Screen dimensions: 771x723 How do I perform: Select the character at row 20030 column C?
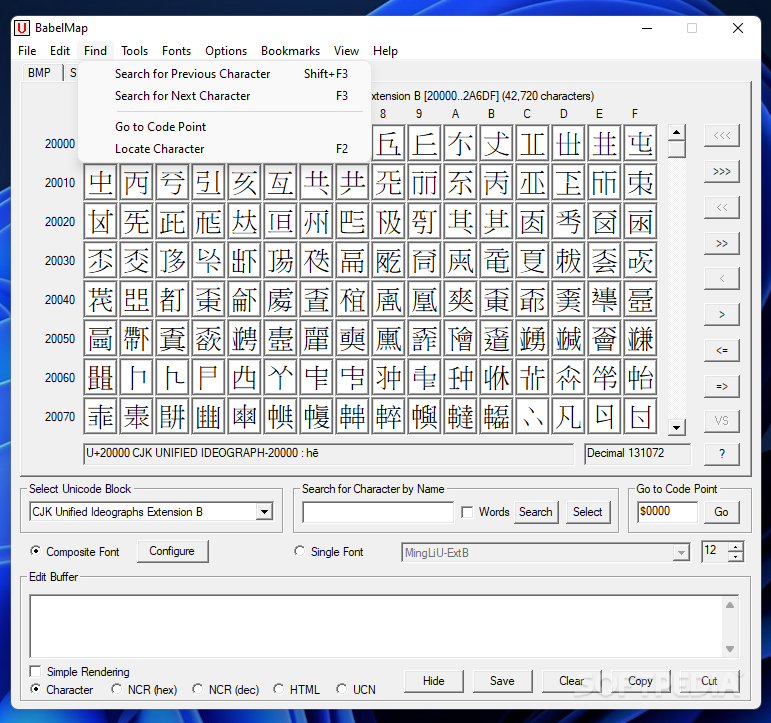click(x=533, y=261)
